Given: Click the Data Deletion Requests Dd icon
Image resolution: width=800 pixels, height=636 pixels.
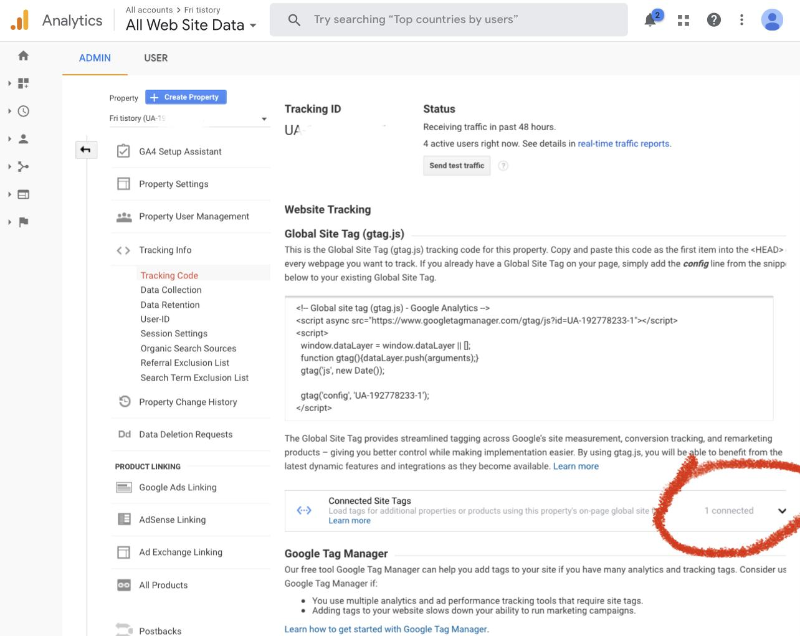Looking at the screenshot, I should [124, 434].
